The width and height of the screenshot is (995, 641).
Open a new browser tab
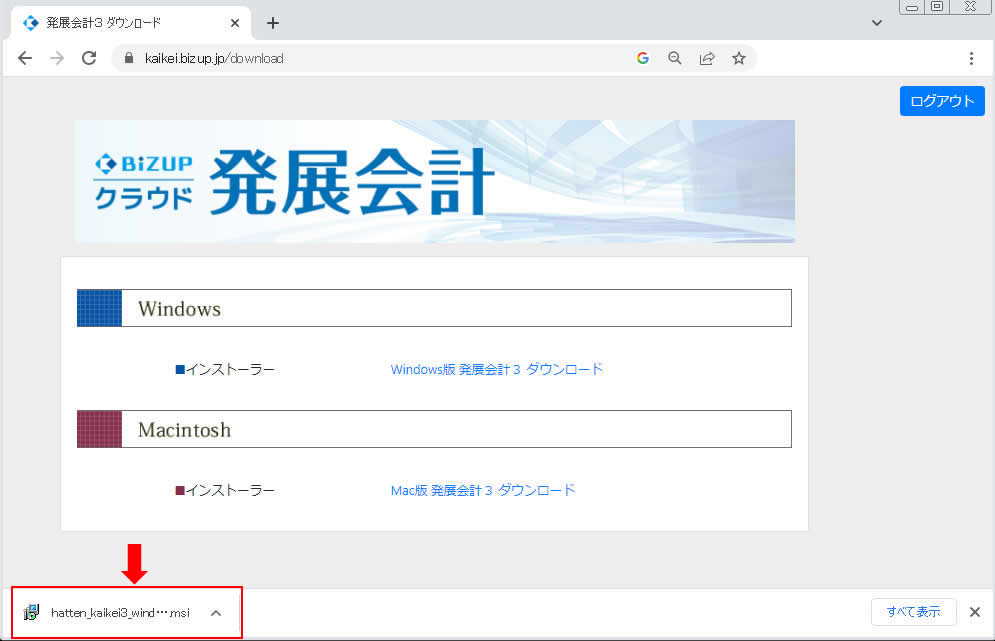(x=273, y=23)
